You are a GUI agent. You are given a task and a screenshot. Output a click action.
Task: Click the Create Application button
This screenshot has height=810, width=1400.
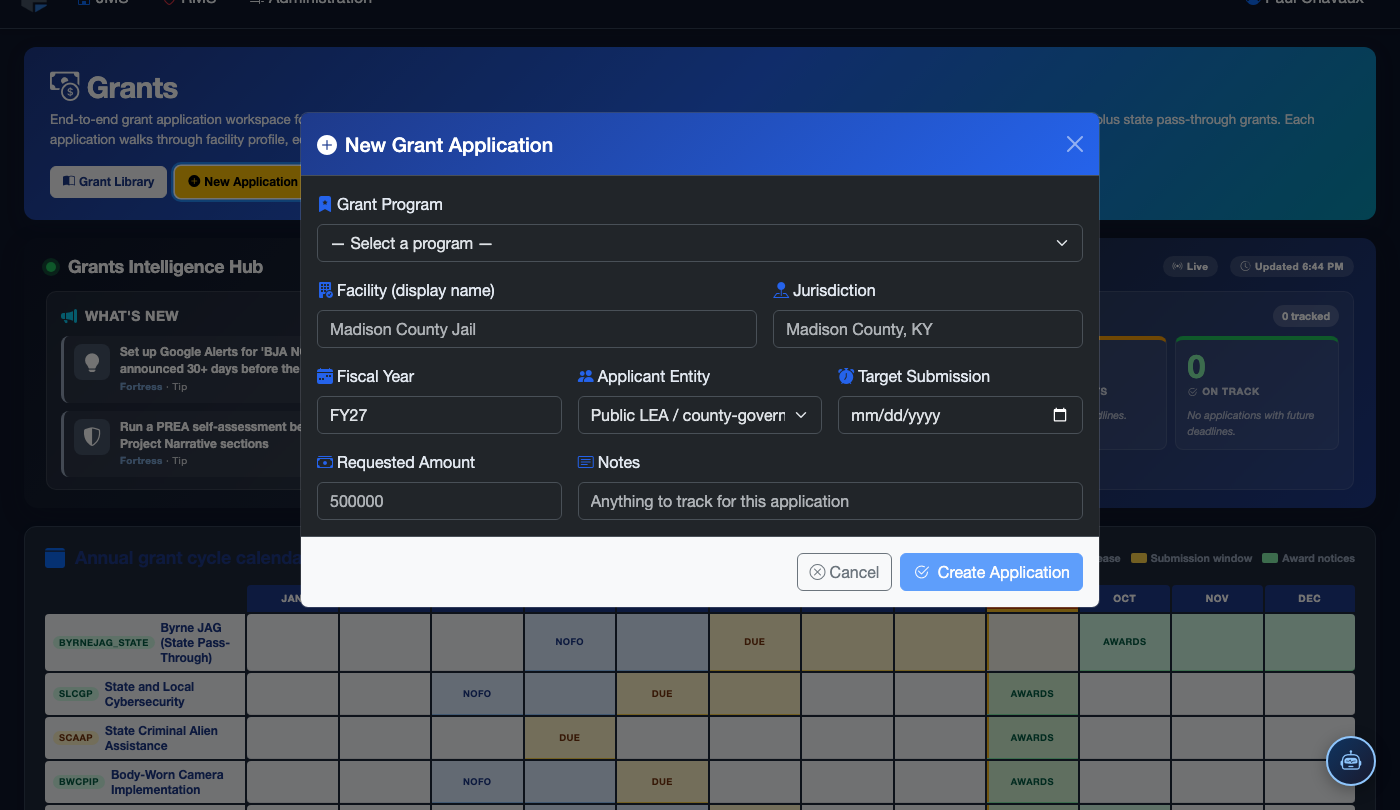991,572
